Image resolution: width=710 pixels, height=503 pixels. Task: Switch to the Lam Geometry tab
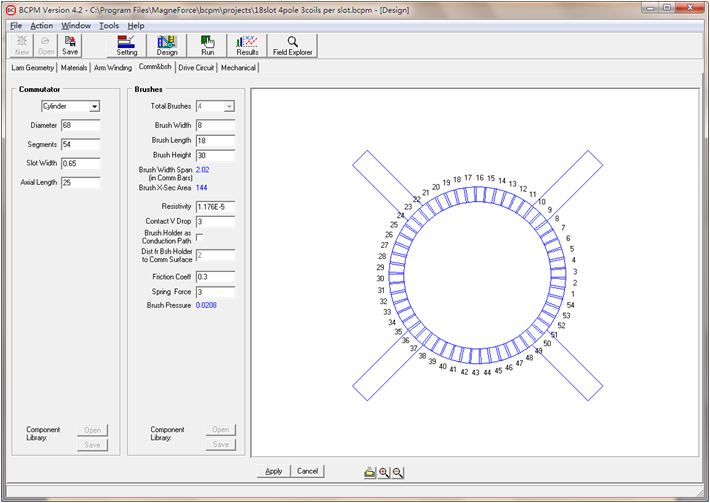pos(31,68)
